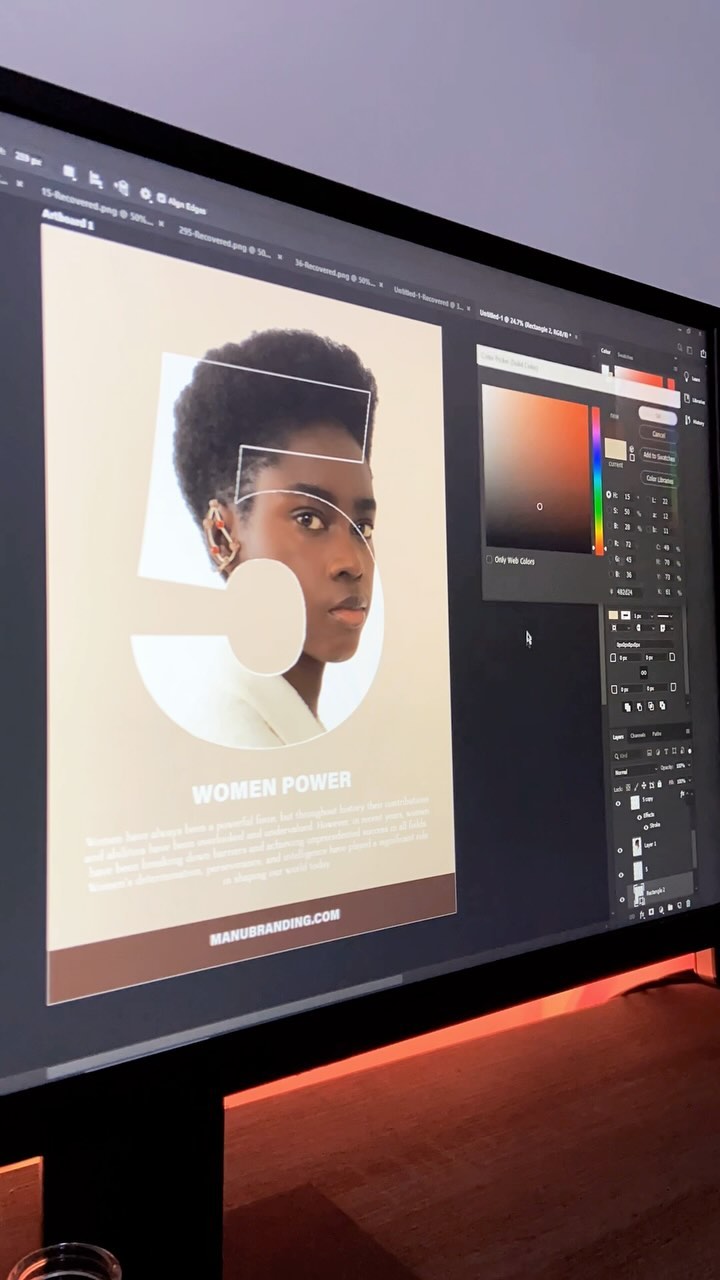Click the rainbow hue slider strip
720x1280 pixels.
pos(596,480)
